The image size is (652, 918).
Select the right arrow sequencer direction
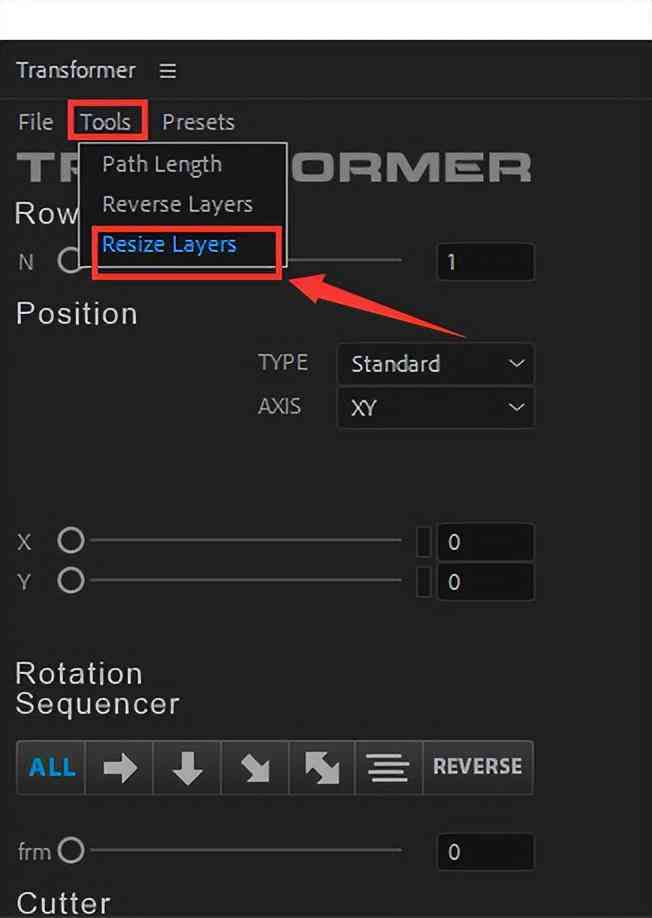click(119, 767)
